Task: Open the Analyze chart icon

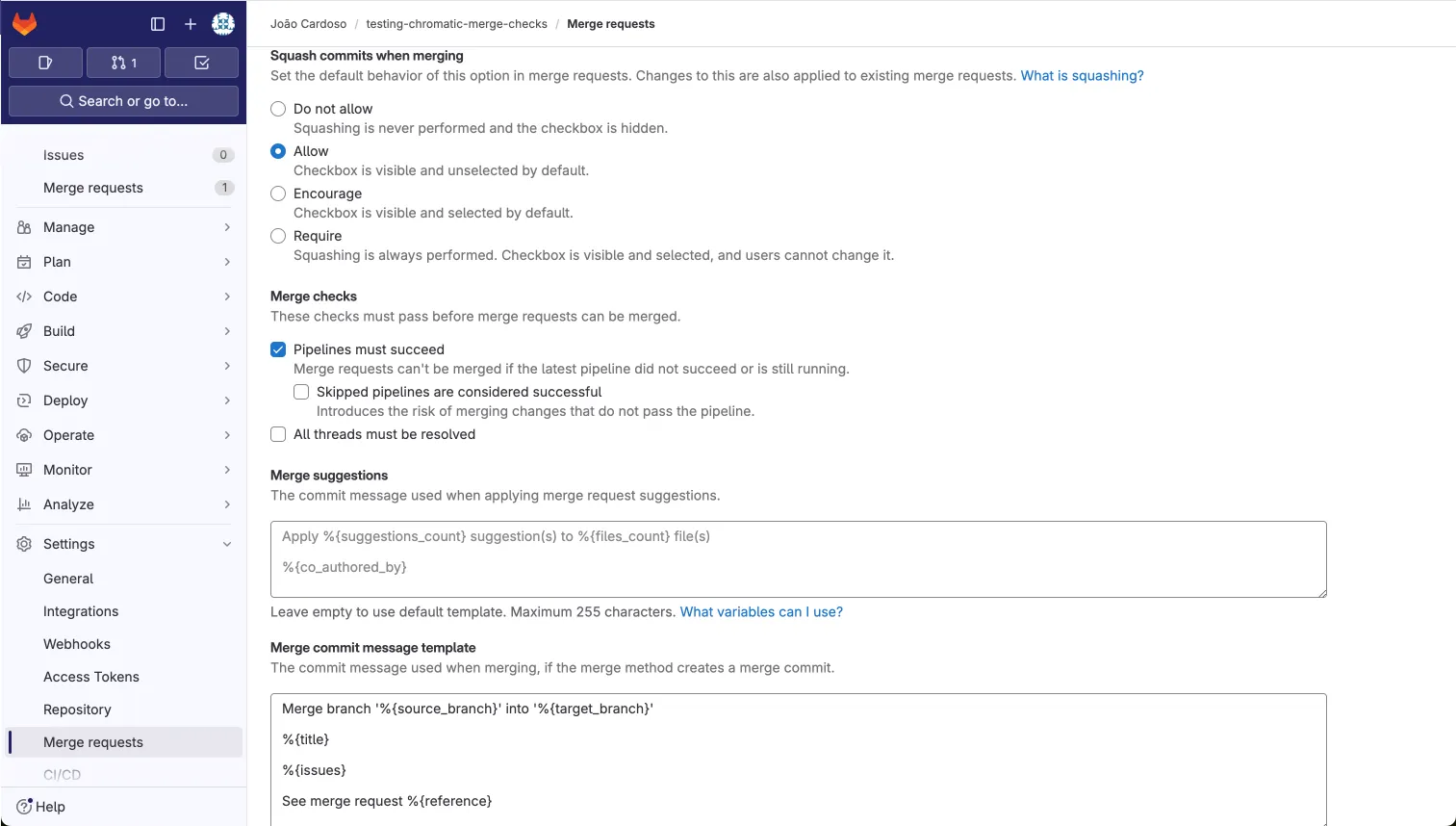Action: tap(24, 503)
